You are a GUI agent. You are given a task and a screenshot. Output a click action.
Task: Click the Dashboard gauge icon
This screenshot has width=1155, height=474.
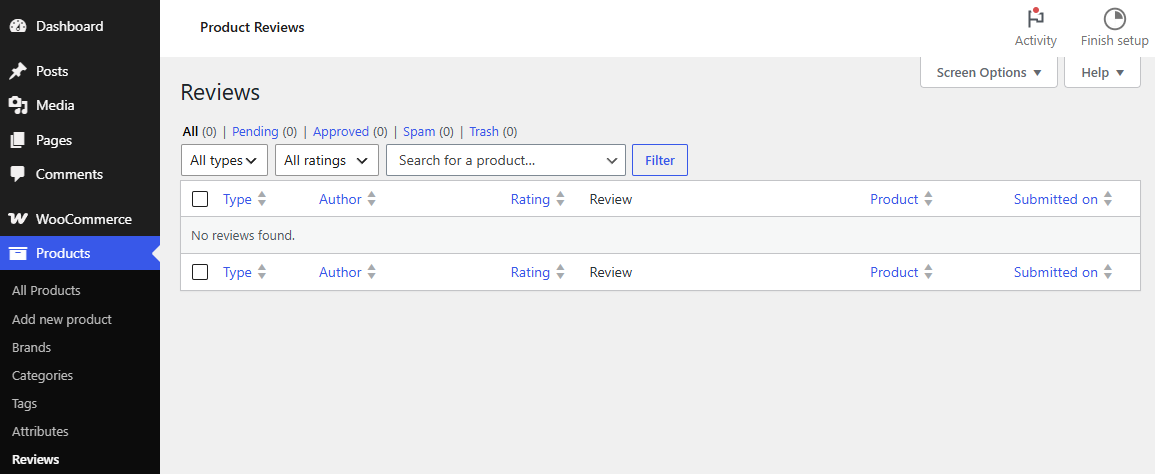18,26
